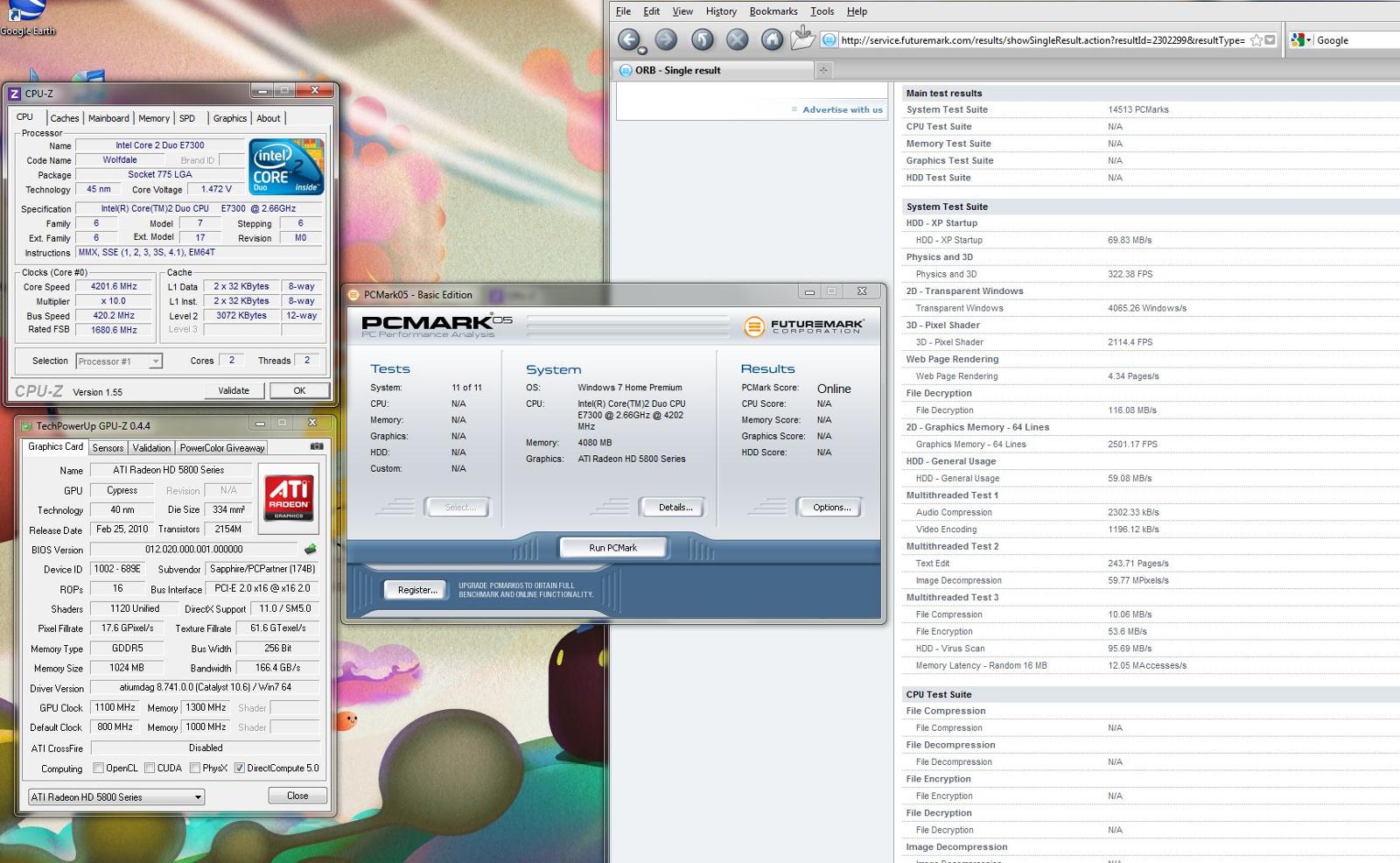Click the Validate button in CPU-Z
The width and height of the screenshot is (1400, 863).
point(234,391)
